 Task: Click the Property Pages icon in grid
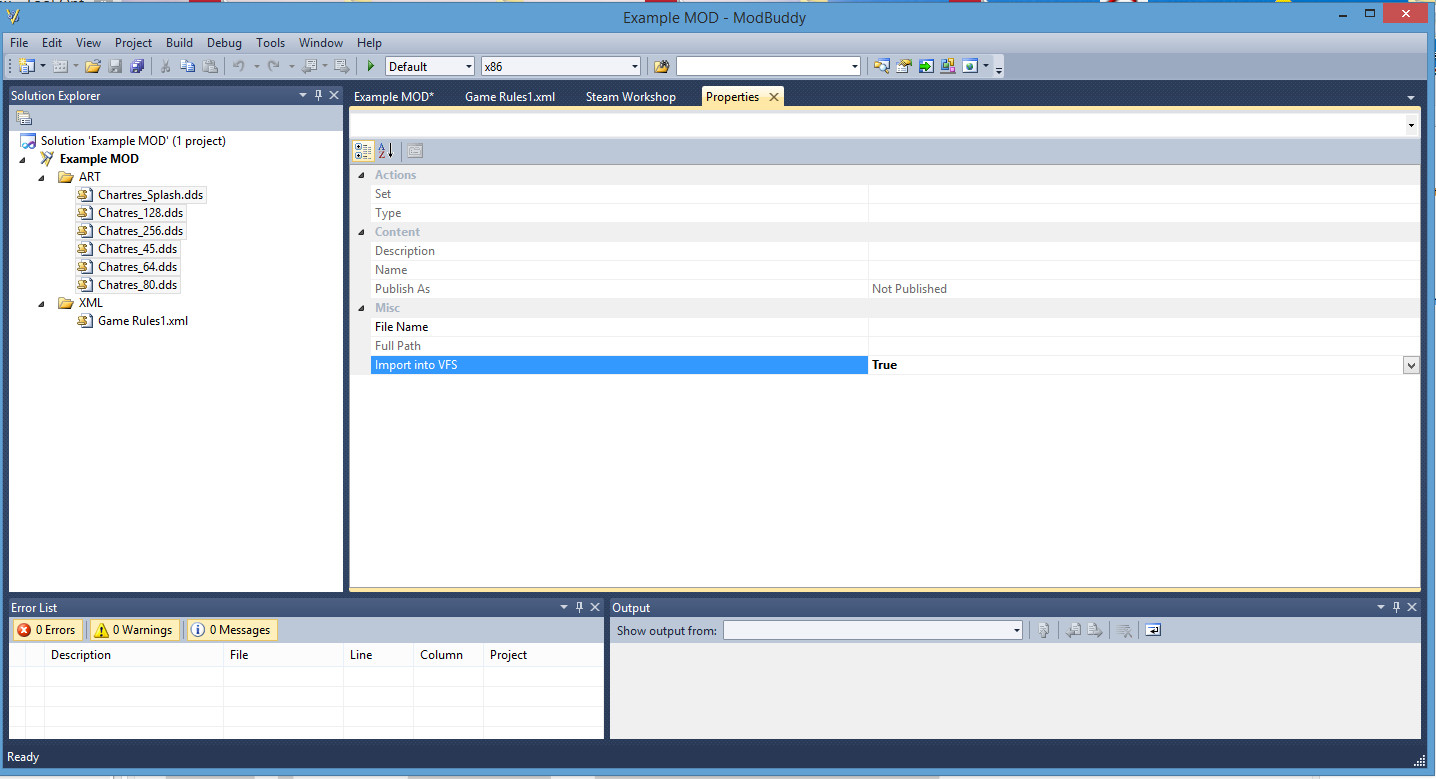pyautogui.click(x=415, y=151)
